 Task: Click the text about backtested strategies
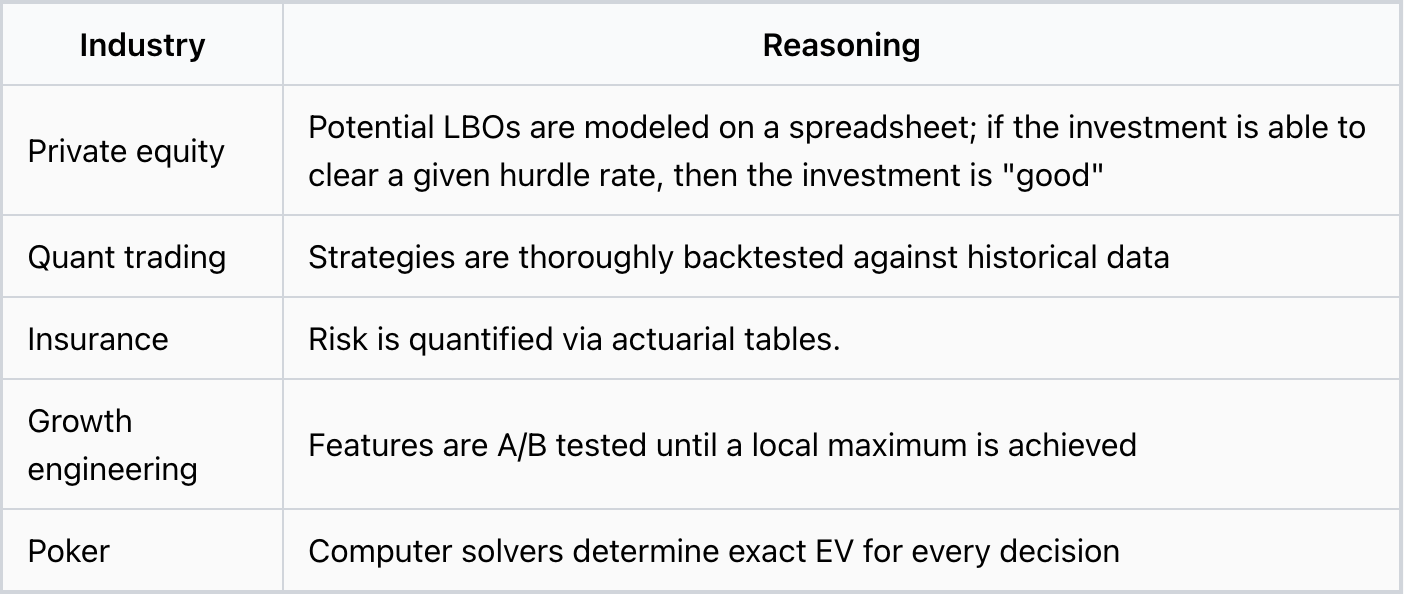coord(738,257)
